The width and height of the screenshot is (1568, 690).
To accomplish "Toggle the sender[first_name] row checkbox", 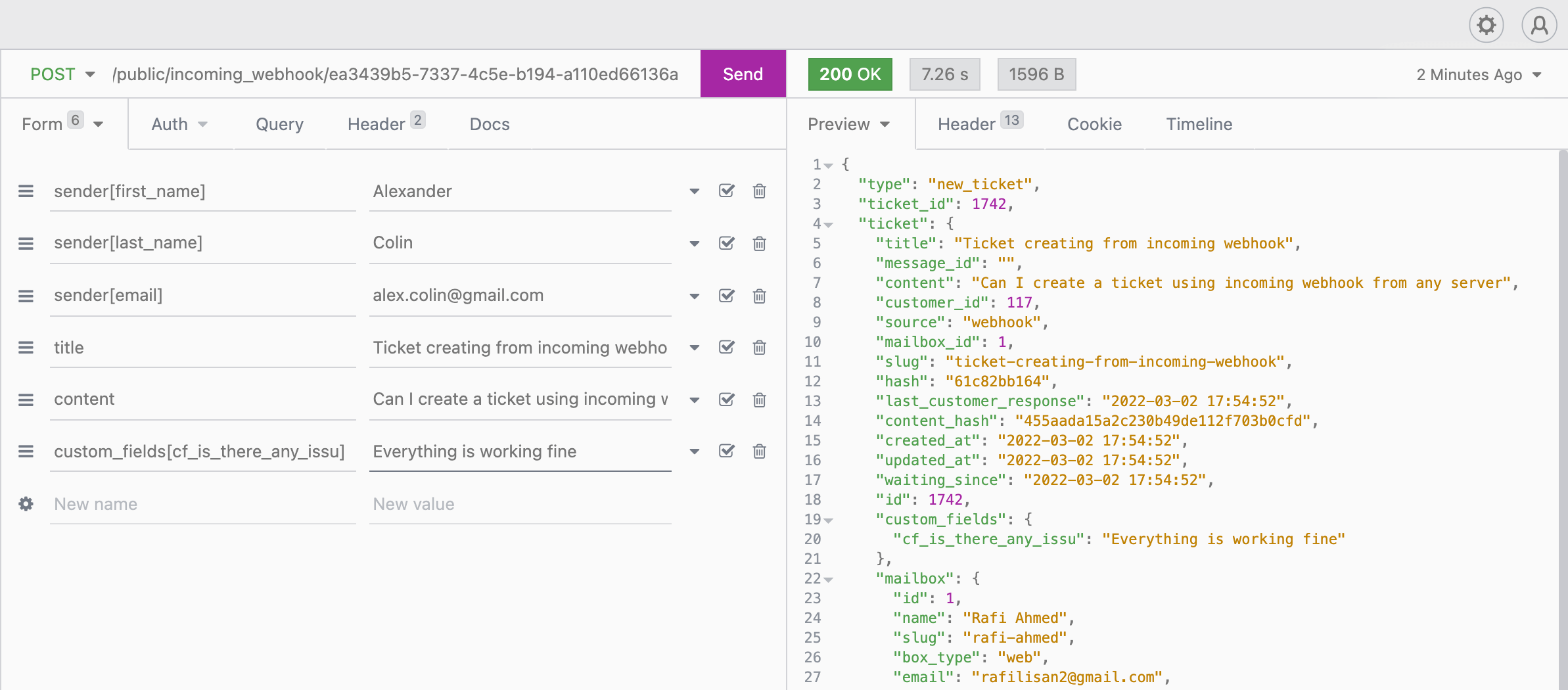I will coord(726,191).
